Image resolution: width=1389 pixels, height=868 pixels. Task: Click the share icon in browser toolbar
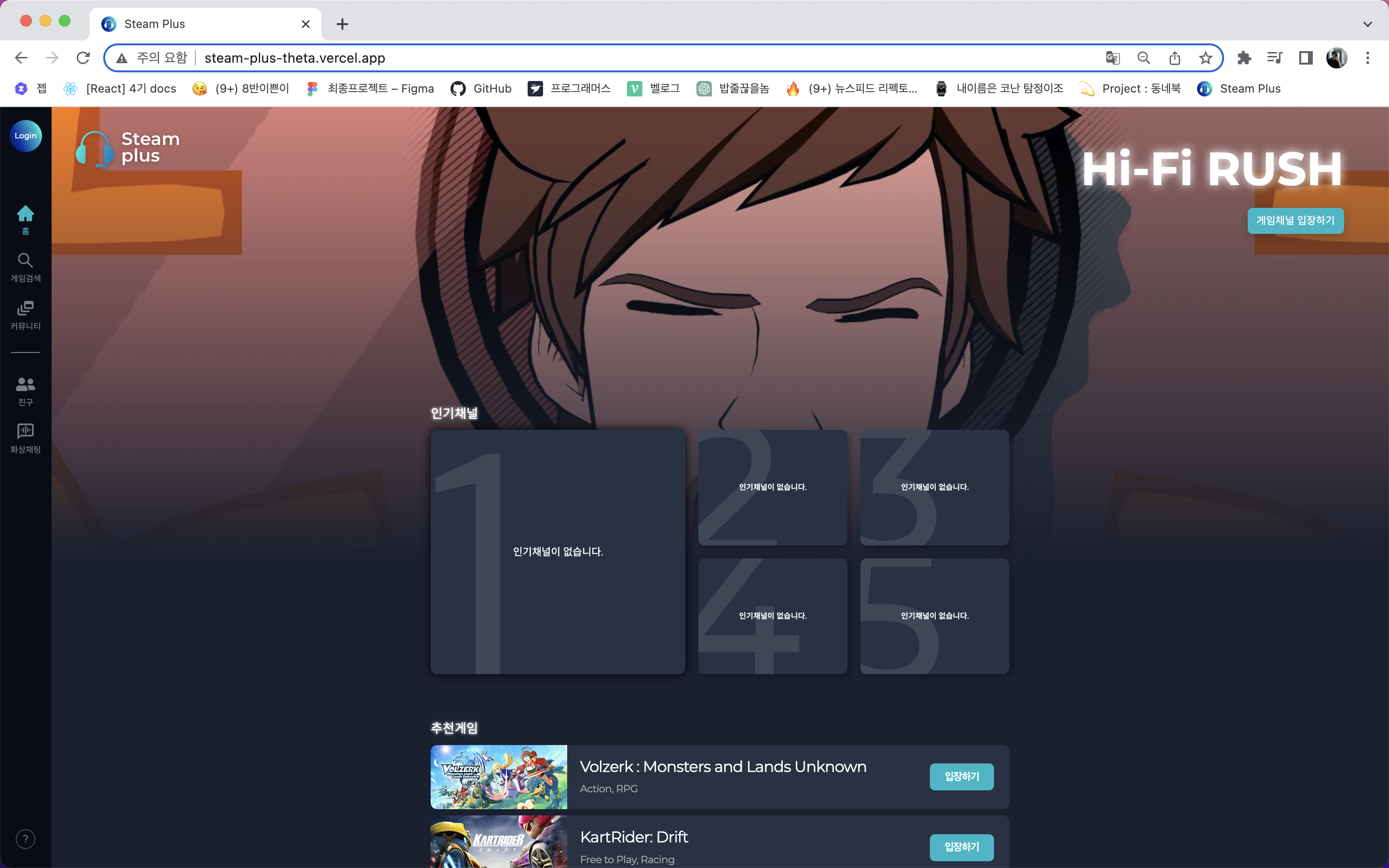(1174, 57)
